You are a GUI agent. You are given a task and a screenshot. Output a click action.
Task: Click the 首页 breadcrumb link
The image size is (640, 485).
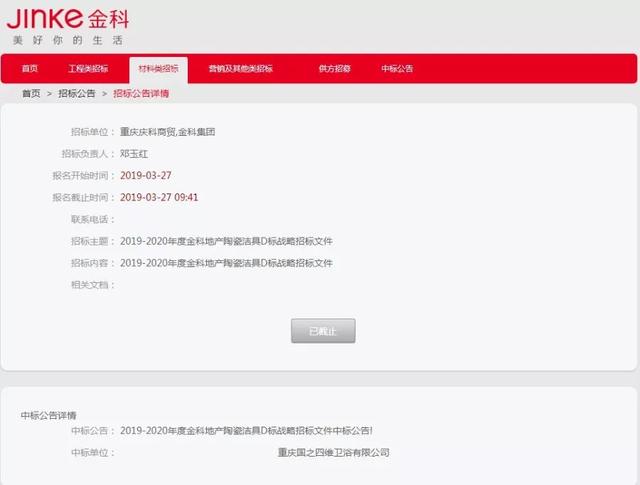click(31, 93)
